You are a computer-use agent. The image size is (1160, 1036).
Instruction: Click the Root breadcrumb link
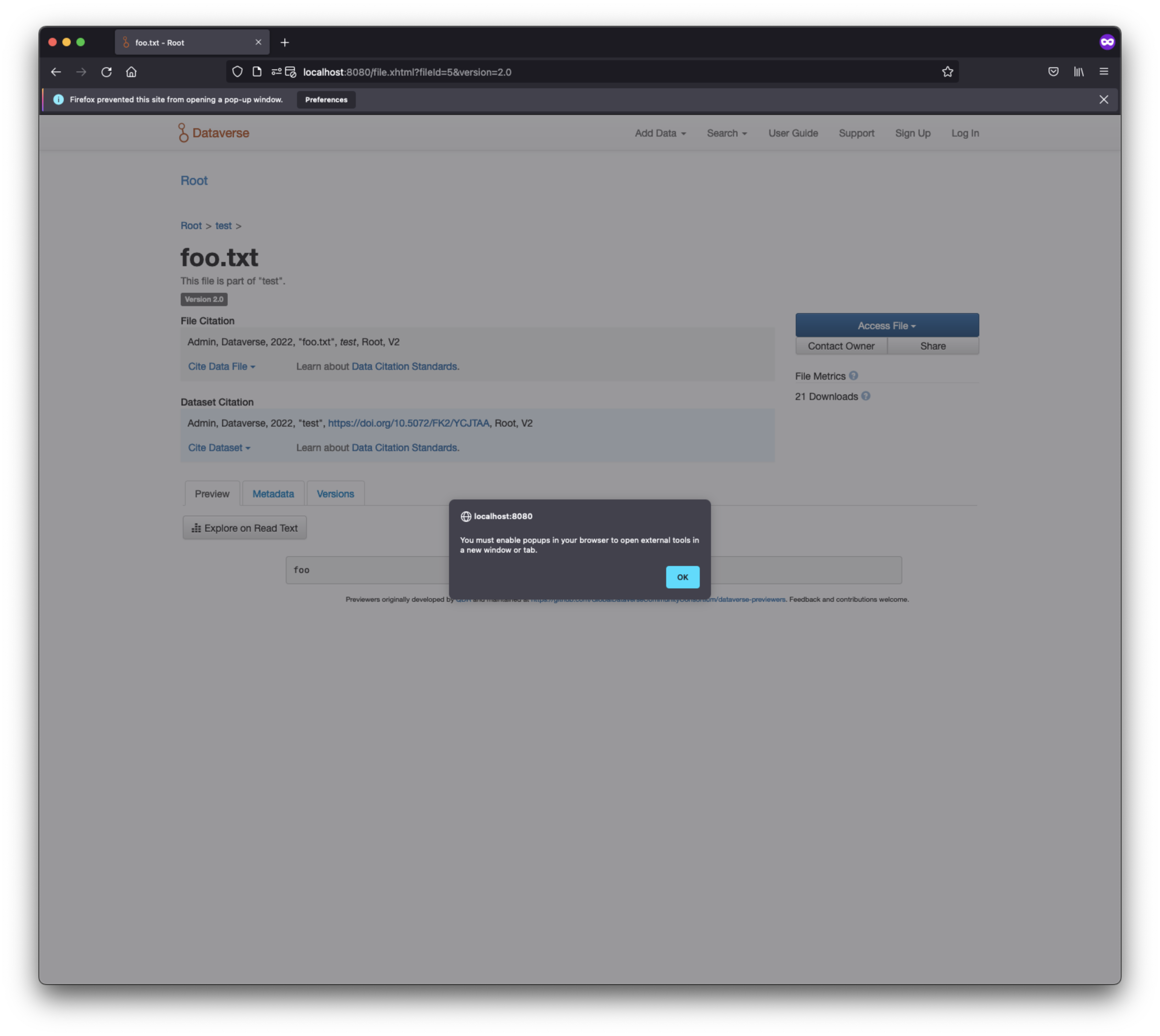click(191, 226)
